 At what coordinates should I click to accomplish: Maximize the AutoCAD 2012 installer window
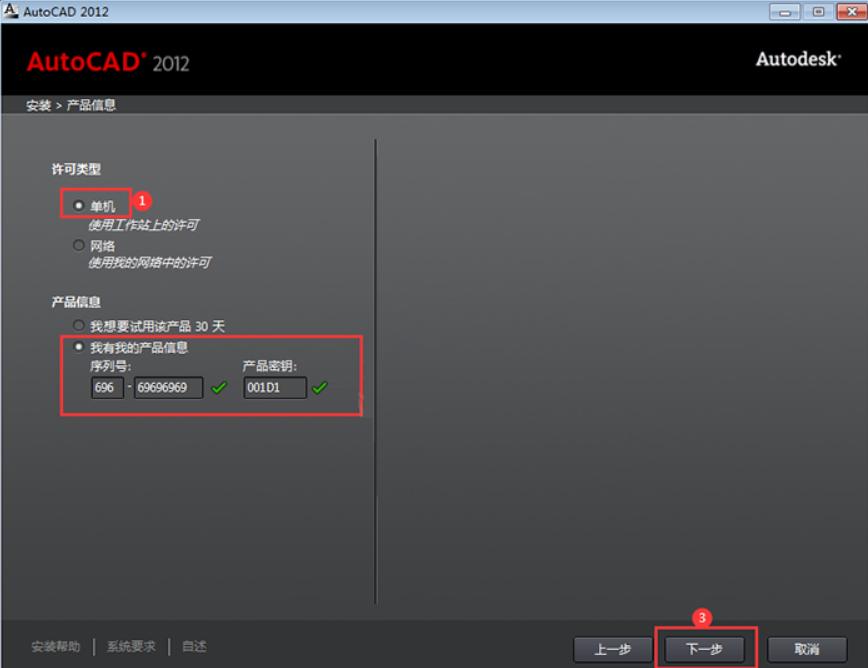click(818, 12)
